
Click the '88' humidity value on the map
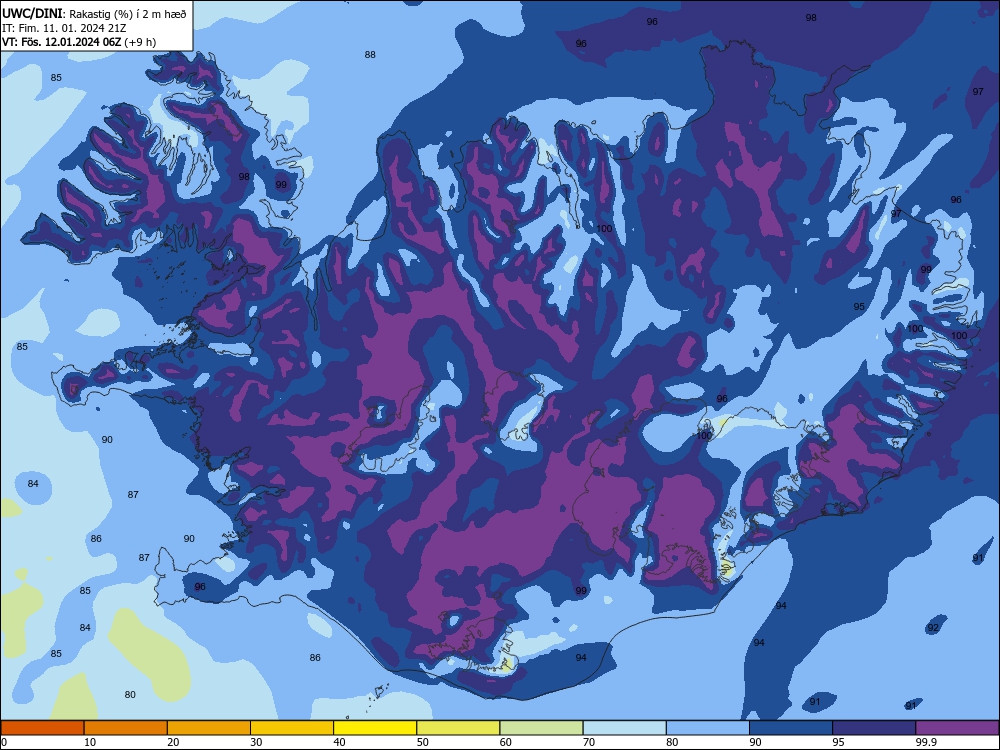pyautogui.click(x=370, y=55)
